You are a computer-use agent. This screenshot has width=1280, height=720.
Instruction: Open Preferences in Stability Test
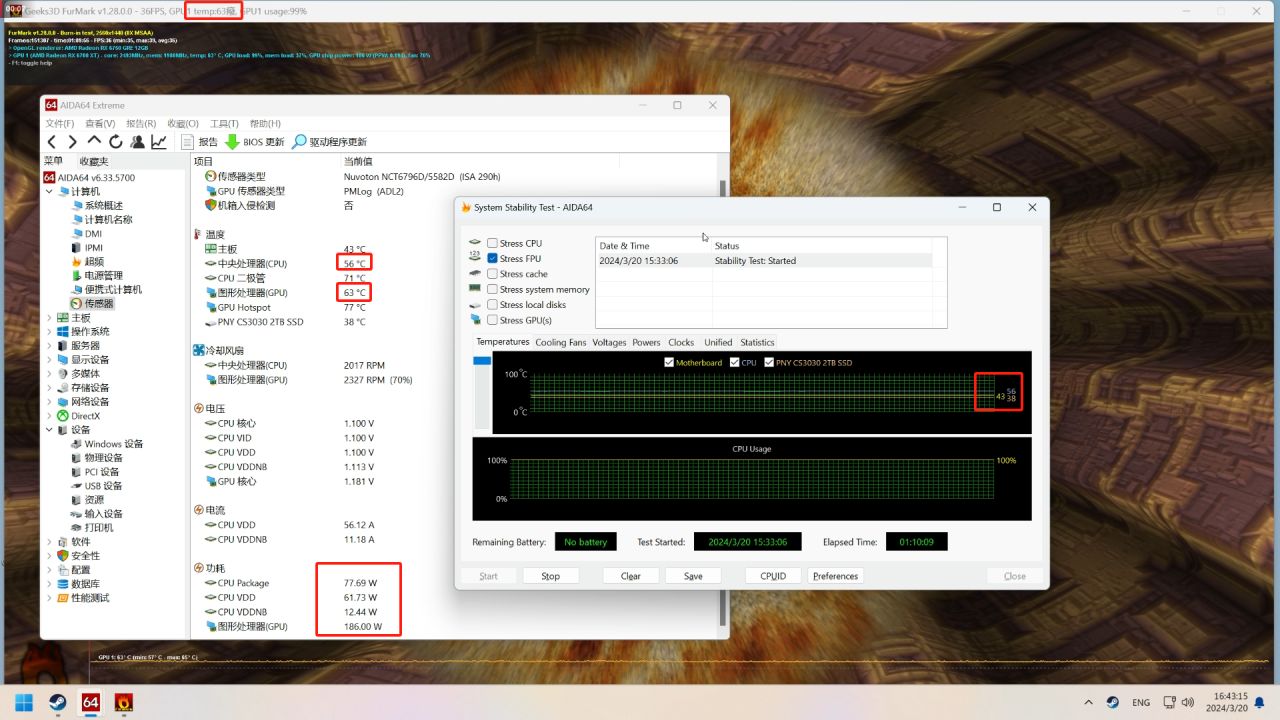tap(835, 576)
